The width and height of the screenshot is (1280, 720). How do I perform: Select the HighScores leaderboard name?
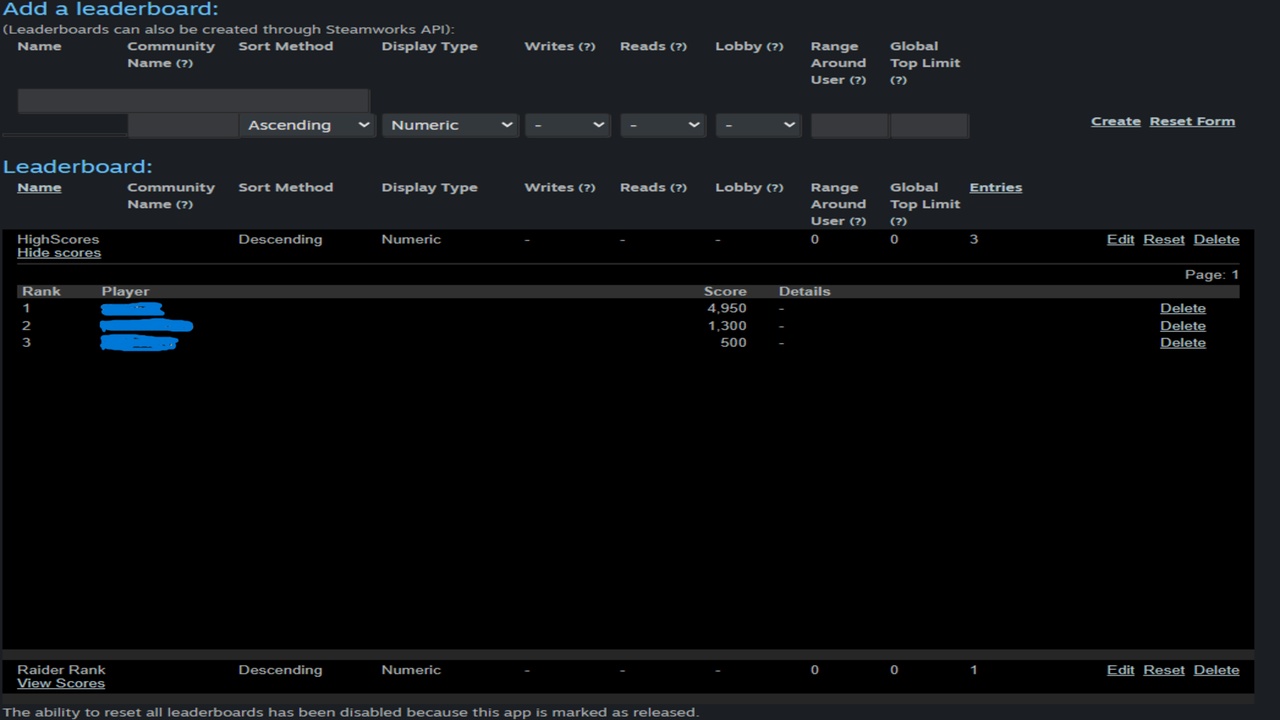58,239
